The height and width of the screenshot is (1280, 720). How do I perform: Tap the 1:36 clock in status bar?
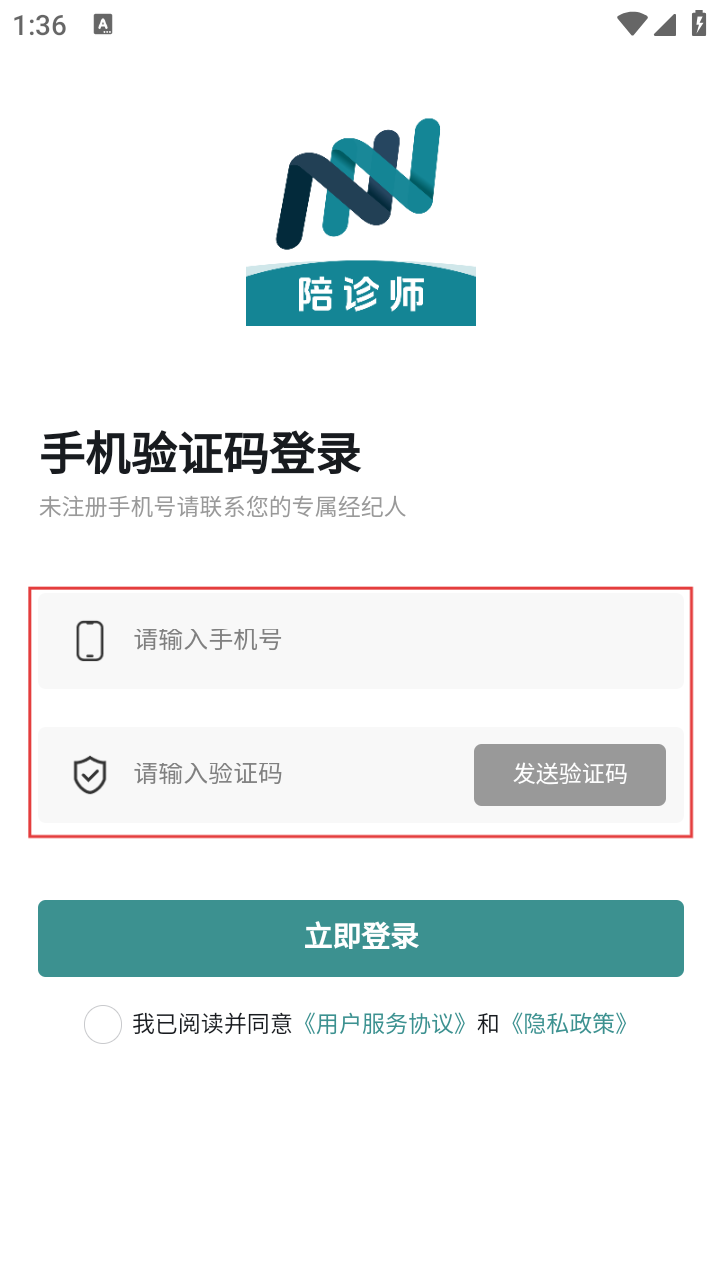[40, 25]
